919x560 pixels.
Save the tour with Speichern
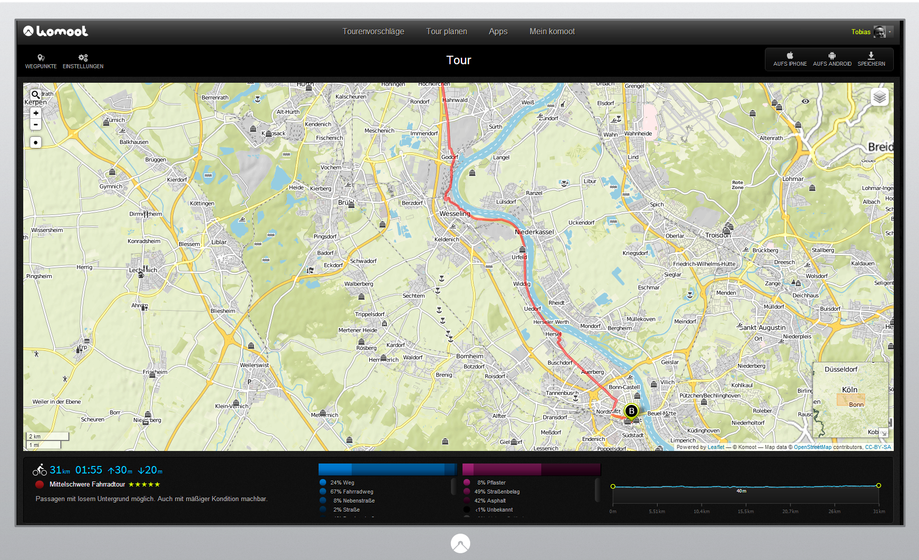(871, 59)
